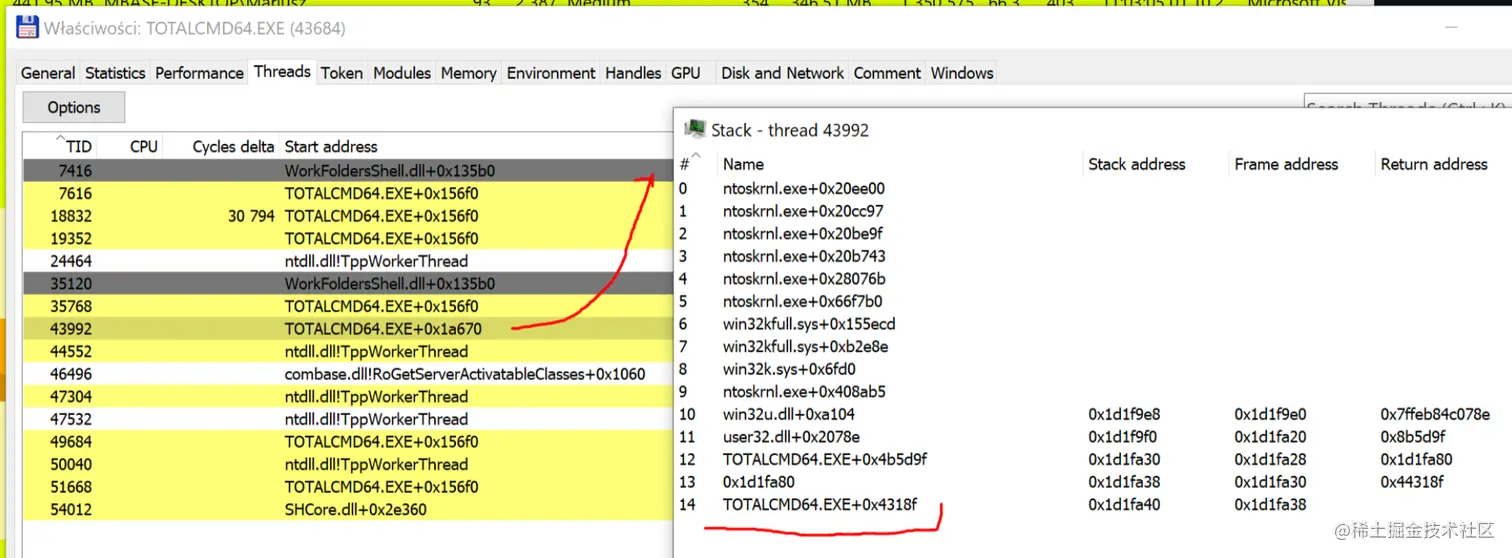1512x558 pixels.
Task: Click the 30 794 cycles delta value
Action: point(251,216)
